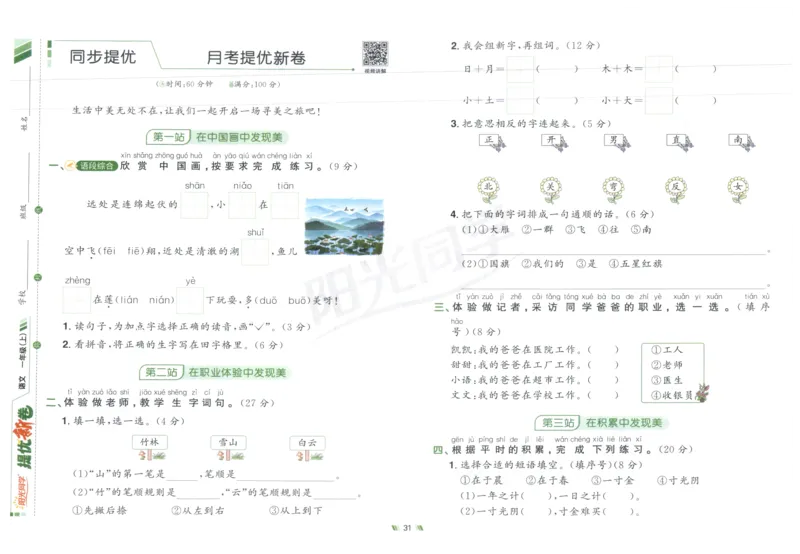800x554 pixels.
Task: Click the blank after 文文's school sentence
Action: 603,395
